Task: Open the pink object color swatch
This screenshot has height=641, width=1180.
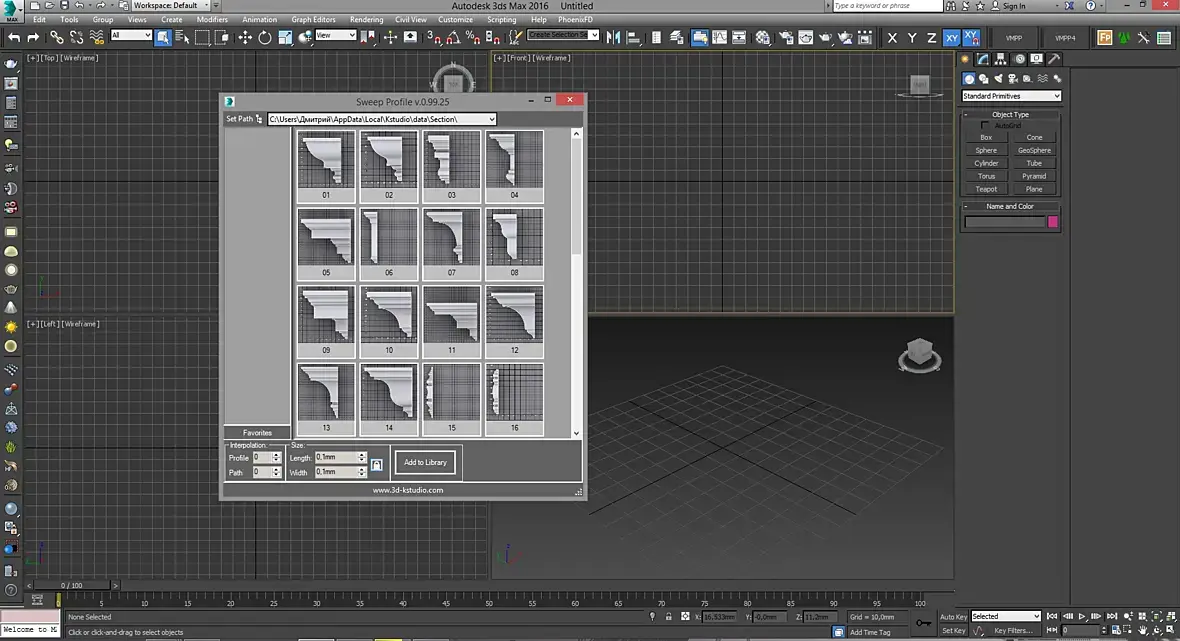Action: click(x=1053, y=222)
